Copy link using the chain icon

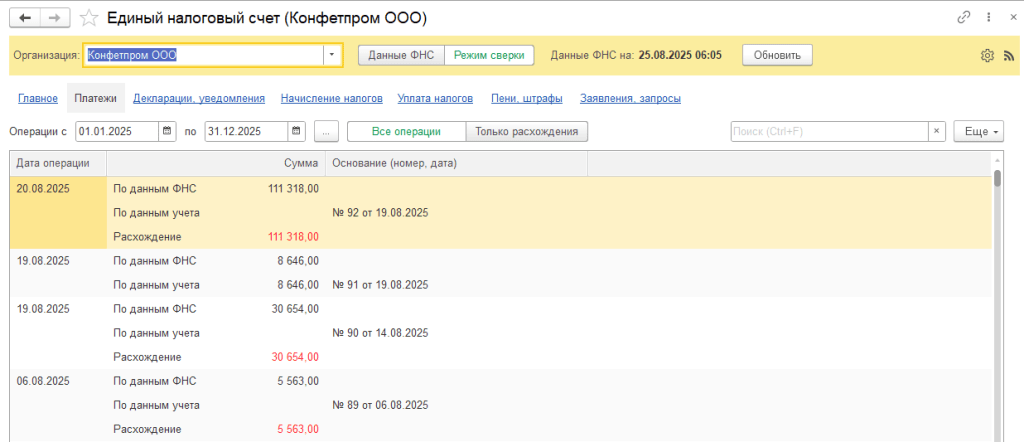tap(964, 17)
